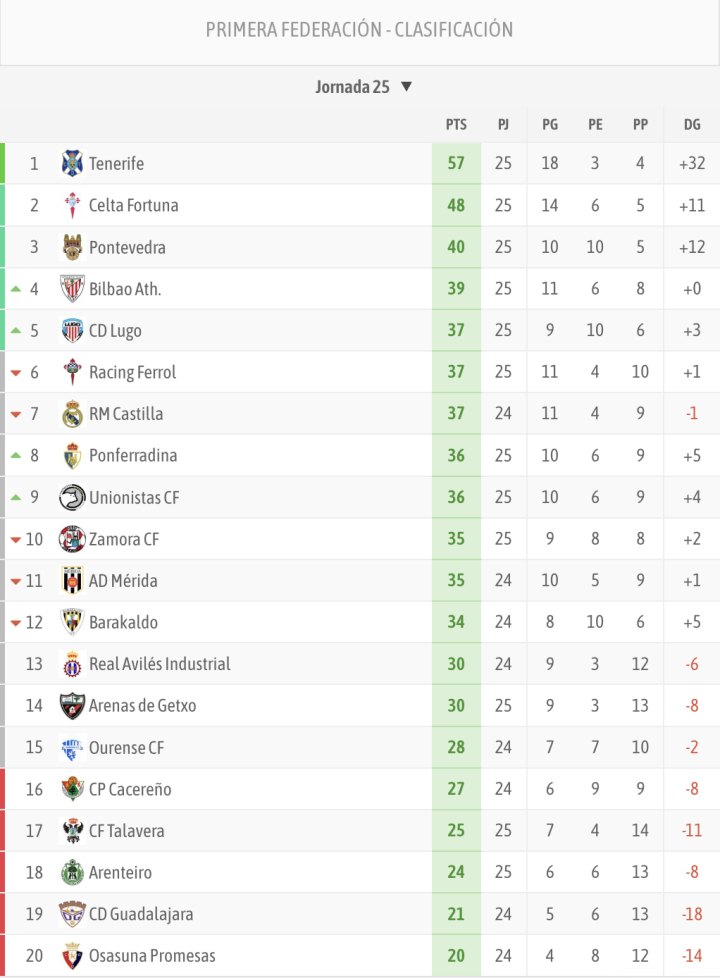Click the PRIMERA FEDERACIÓN - CLASIFICACIÓN header
This screenshot has height=978, width=720.
[360, 29]
